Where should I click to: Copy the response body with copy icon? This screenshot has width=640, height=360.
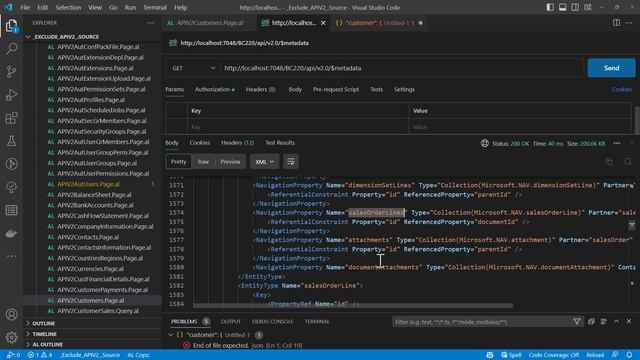(609, 162)
